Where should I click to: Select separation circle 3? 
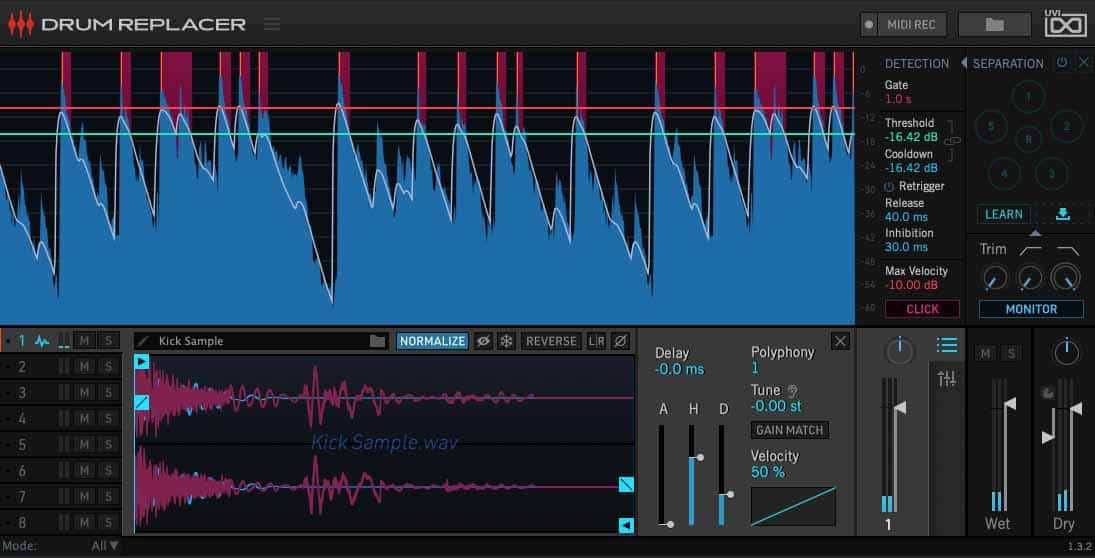pos(1050,172)
